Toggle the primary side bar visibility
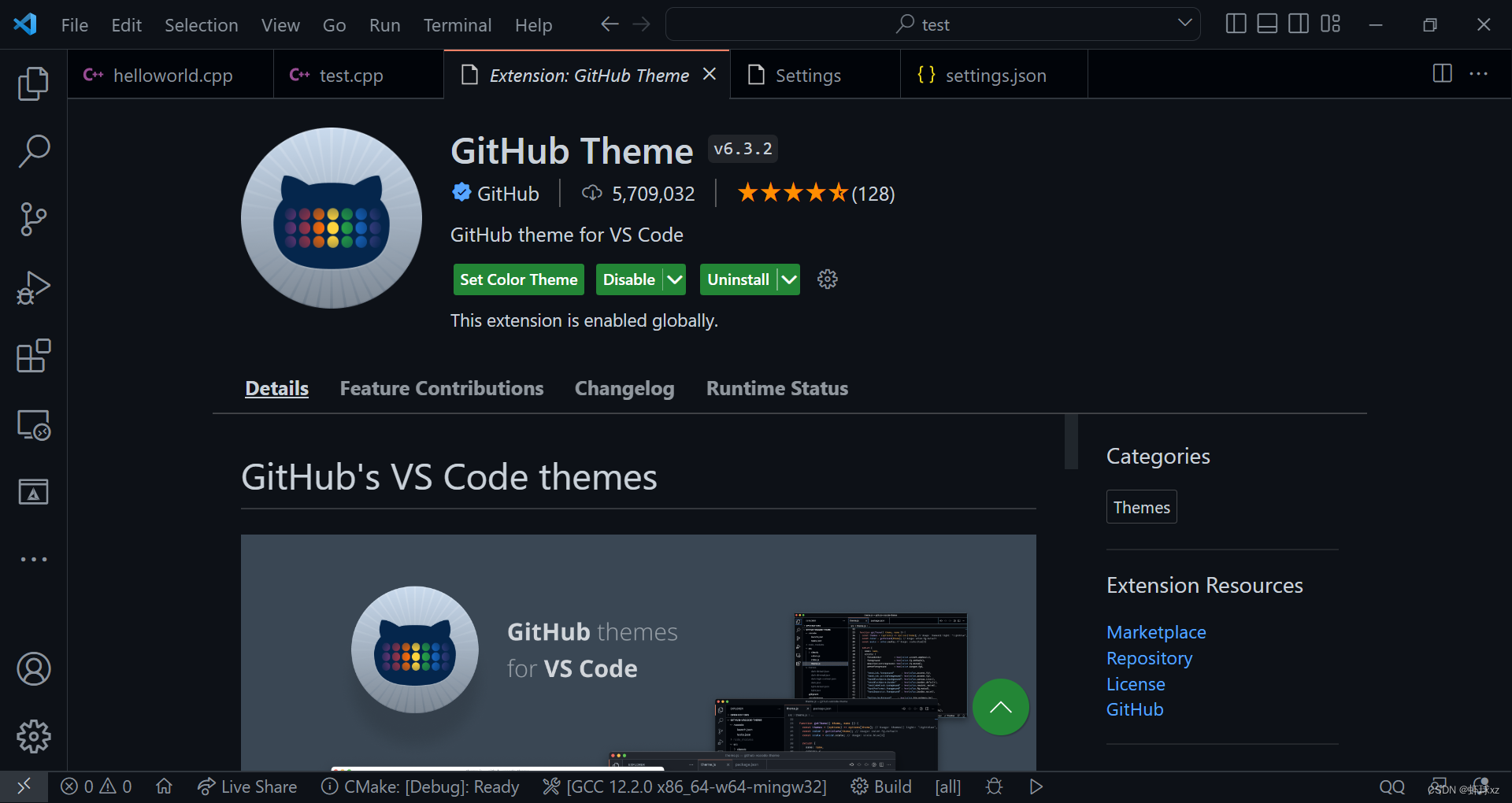The width and height of the screenshot is (1512, 803). tap(1236, 24)
